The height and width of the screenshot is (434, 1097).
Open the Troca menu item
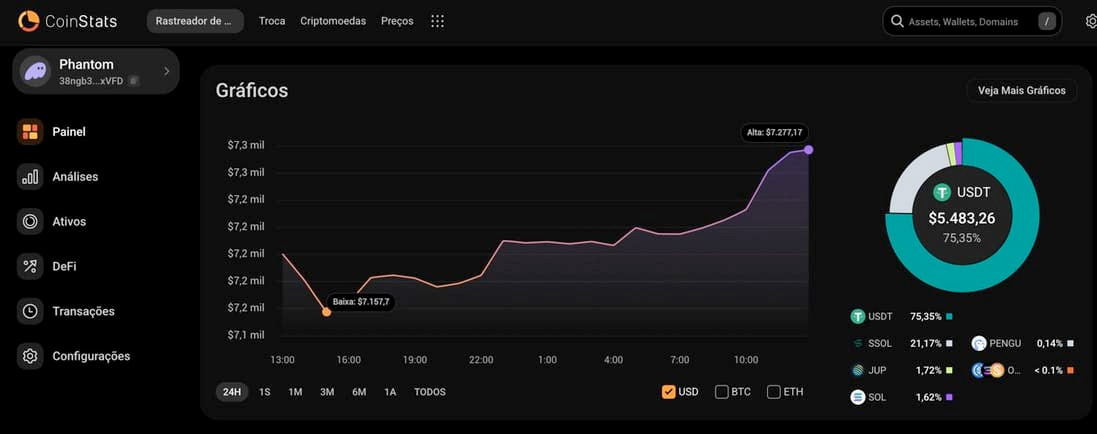[272, 21]
